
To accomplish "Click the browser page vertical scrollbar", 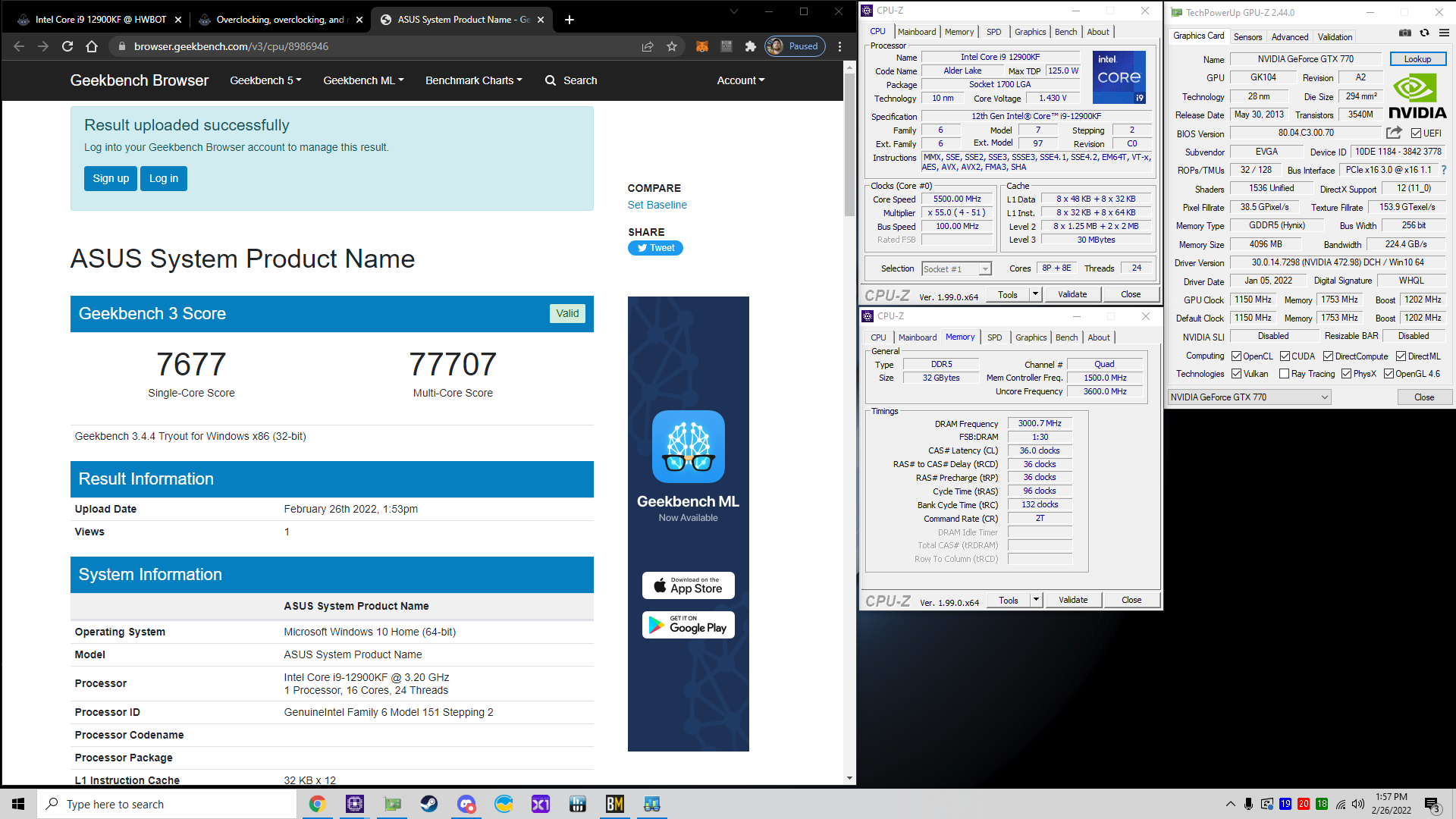I will point(849,144).
